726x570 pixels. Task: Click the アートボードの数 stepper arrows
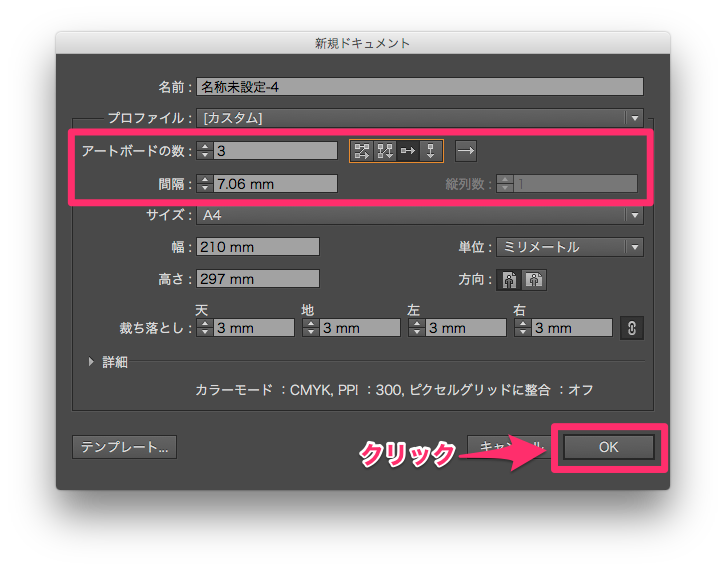tap(205, 151)
